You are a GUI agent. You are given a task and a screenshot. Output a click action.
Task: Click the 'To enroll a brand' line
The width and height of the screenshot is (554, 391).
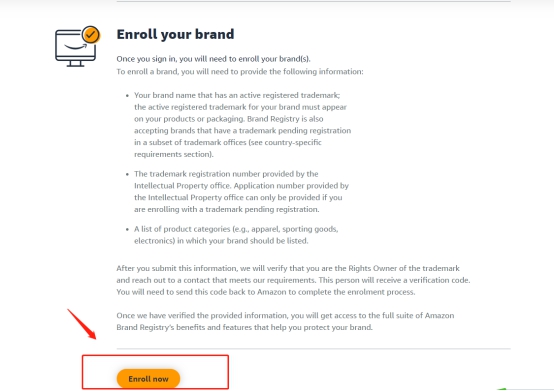[x=240, y=72]
